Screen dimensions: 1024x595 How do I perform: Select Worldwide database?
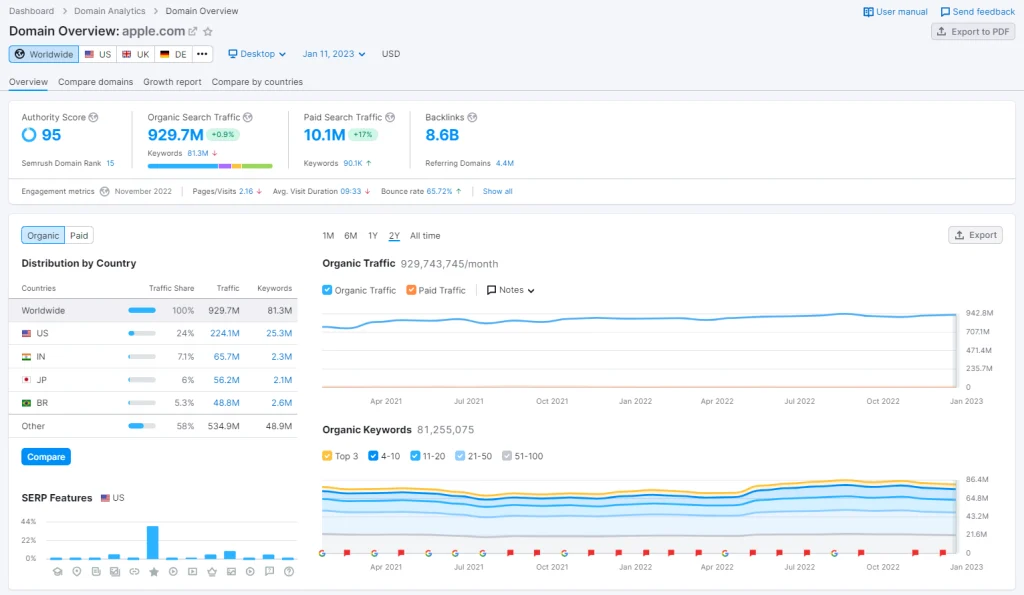[44, 54]
